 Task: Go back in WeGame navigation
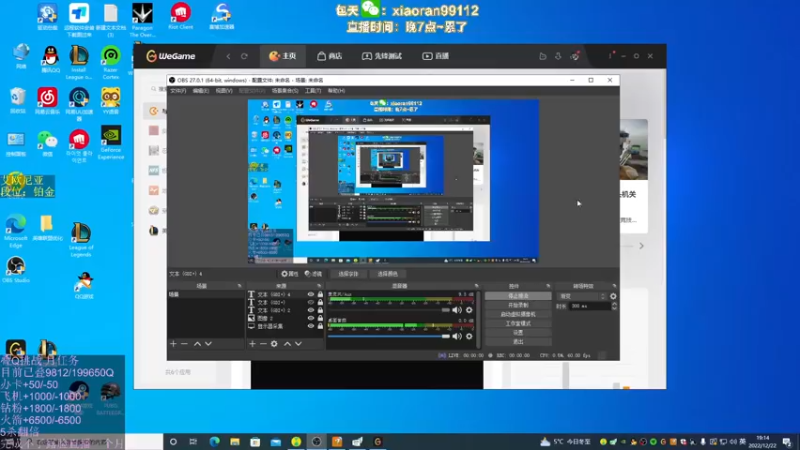tap(228, 56)
